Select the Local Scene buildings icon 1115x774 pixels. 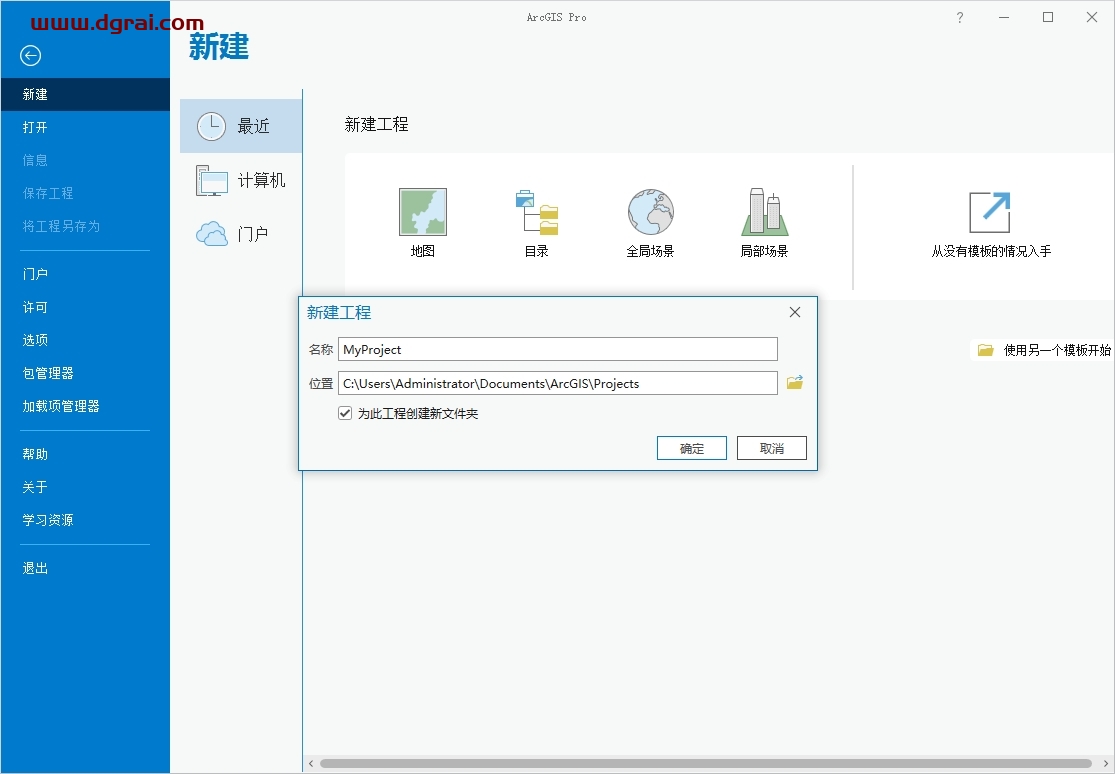tap(764, 212)
